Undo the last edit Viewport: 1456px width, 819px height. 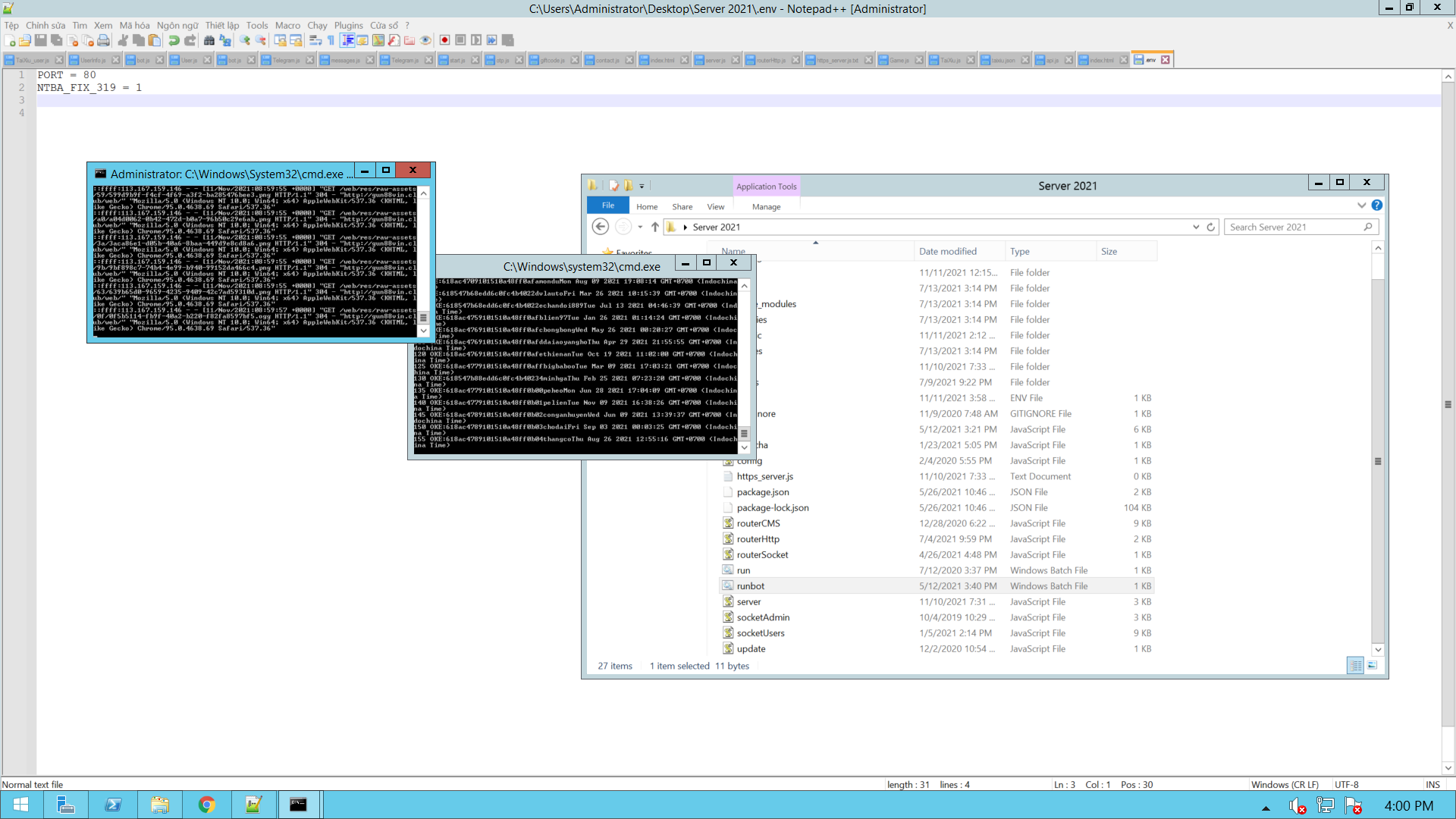point(174,40)
